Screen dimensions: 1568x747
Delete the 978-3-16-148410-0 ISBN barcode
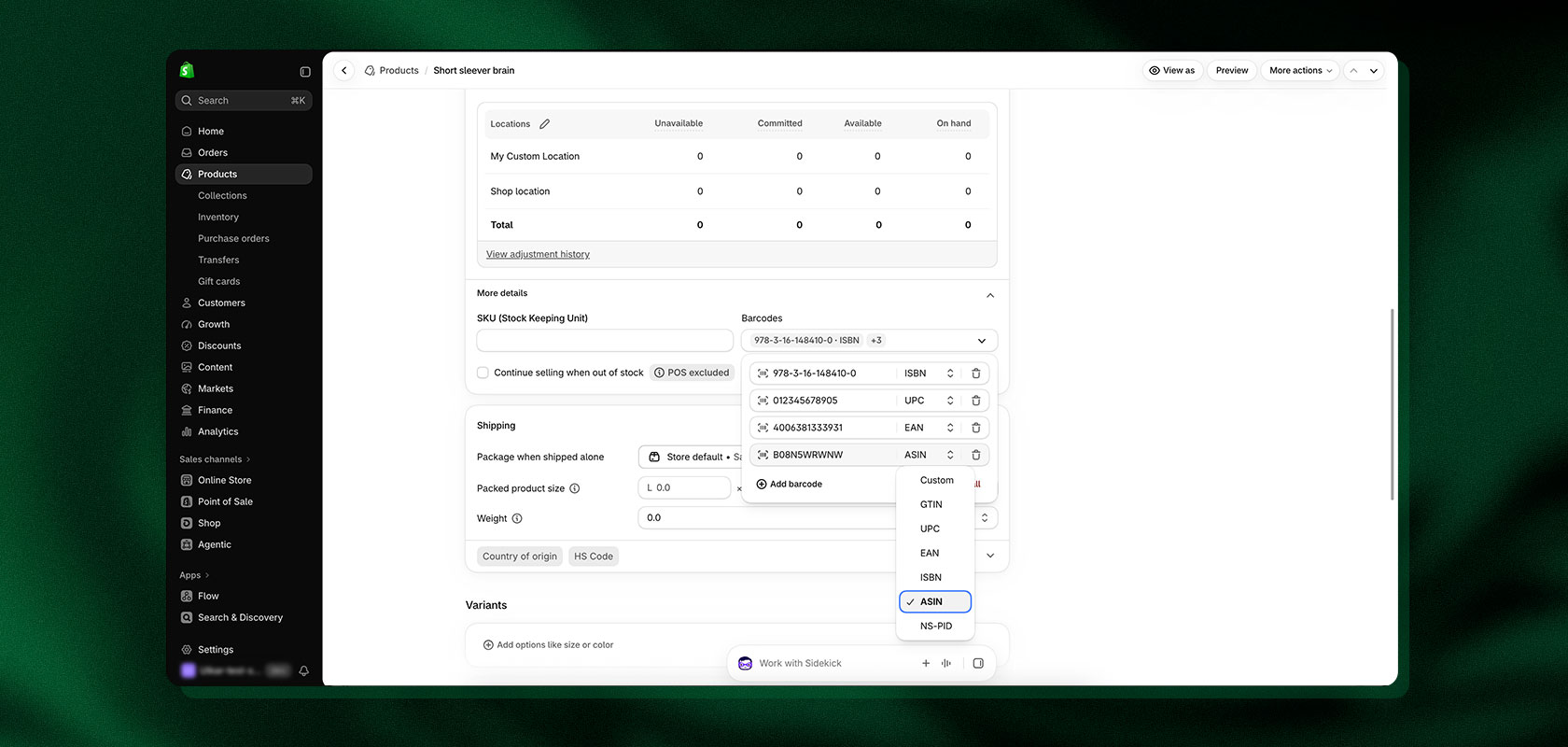(x=976, y=373)
